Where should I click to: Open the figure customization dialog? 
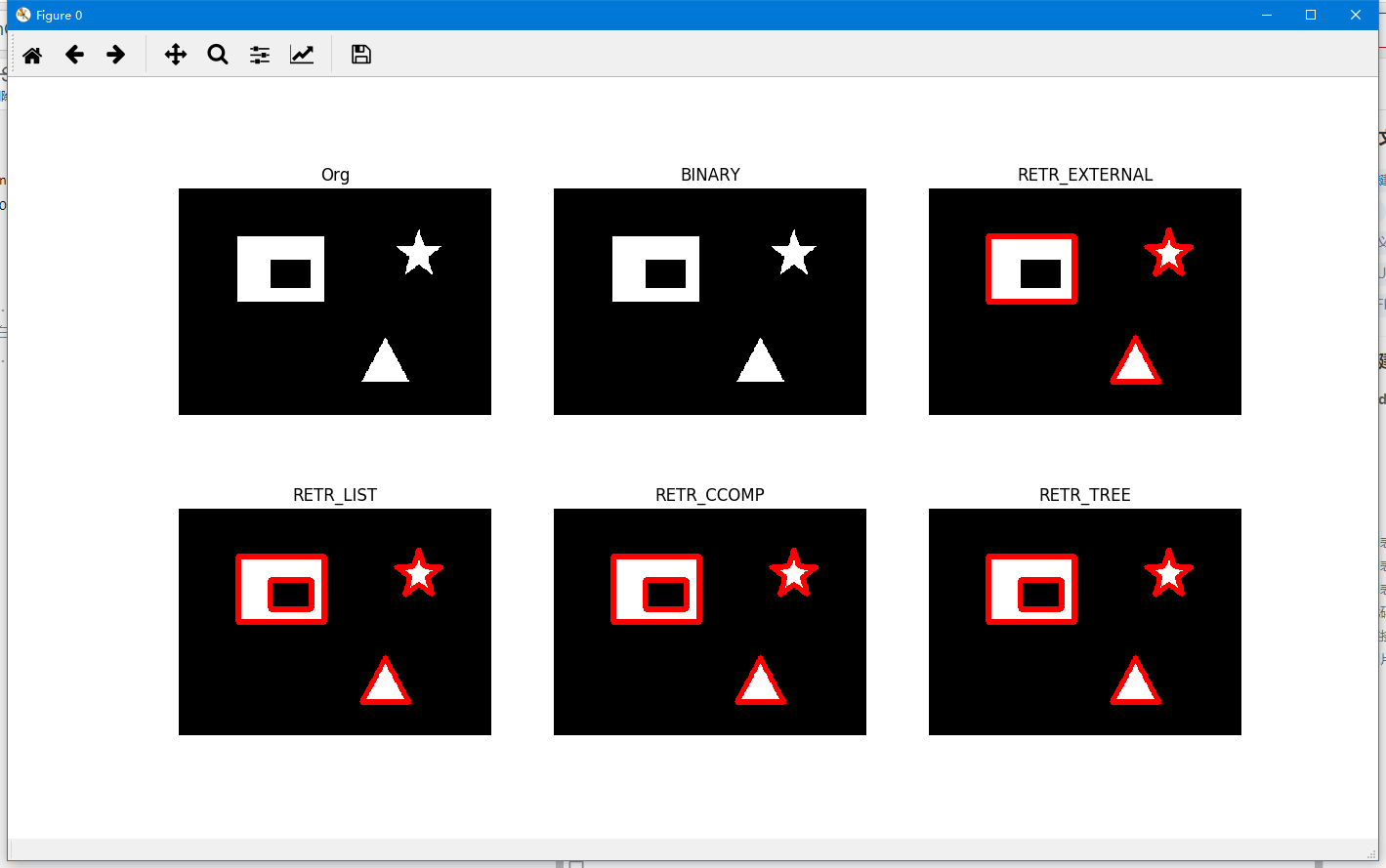tap(302, 54)
